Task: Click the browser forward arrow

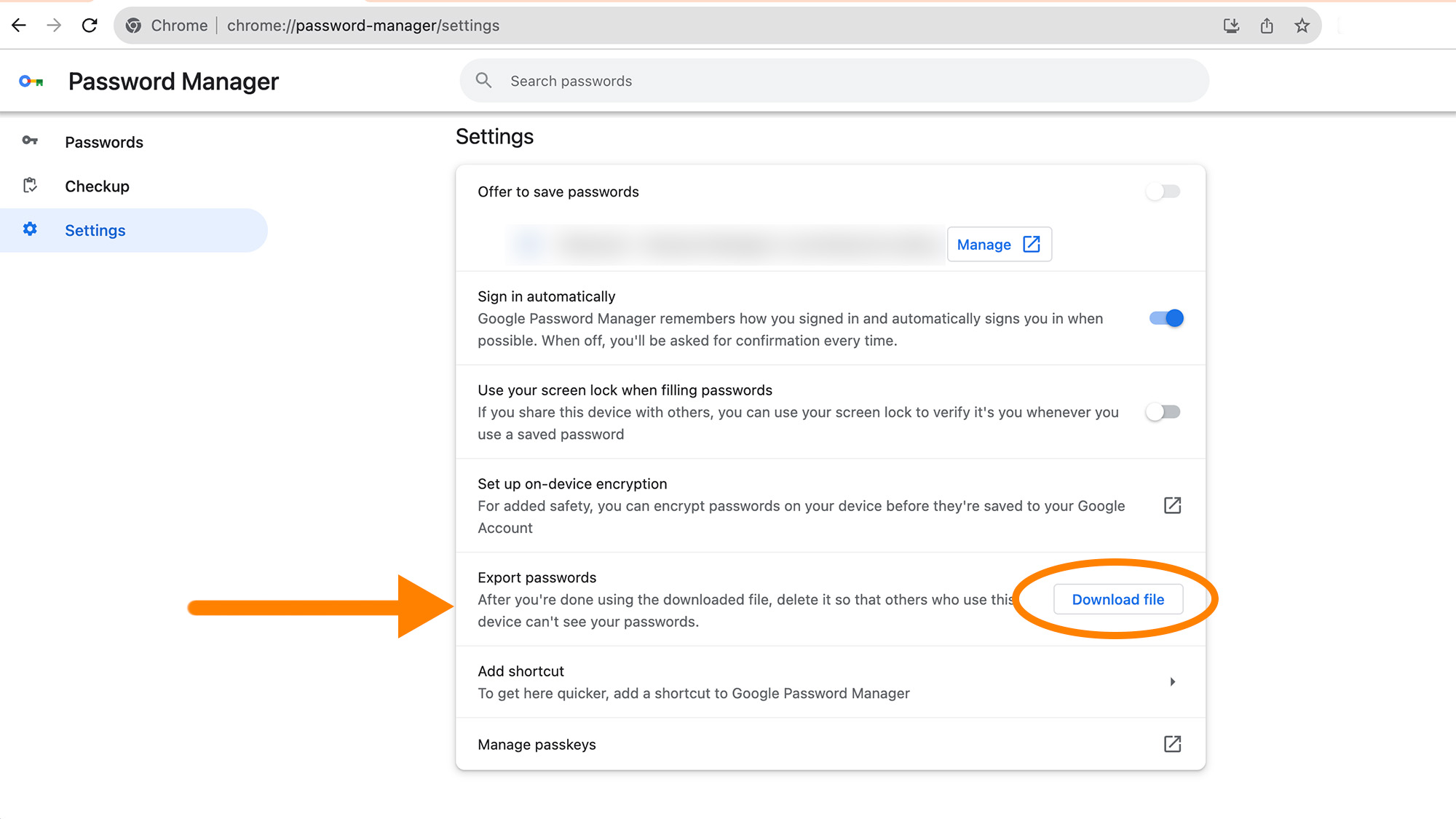Action: click(54, 25)
